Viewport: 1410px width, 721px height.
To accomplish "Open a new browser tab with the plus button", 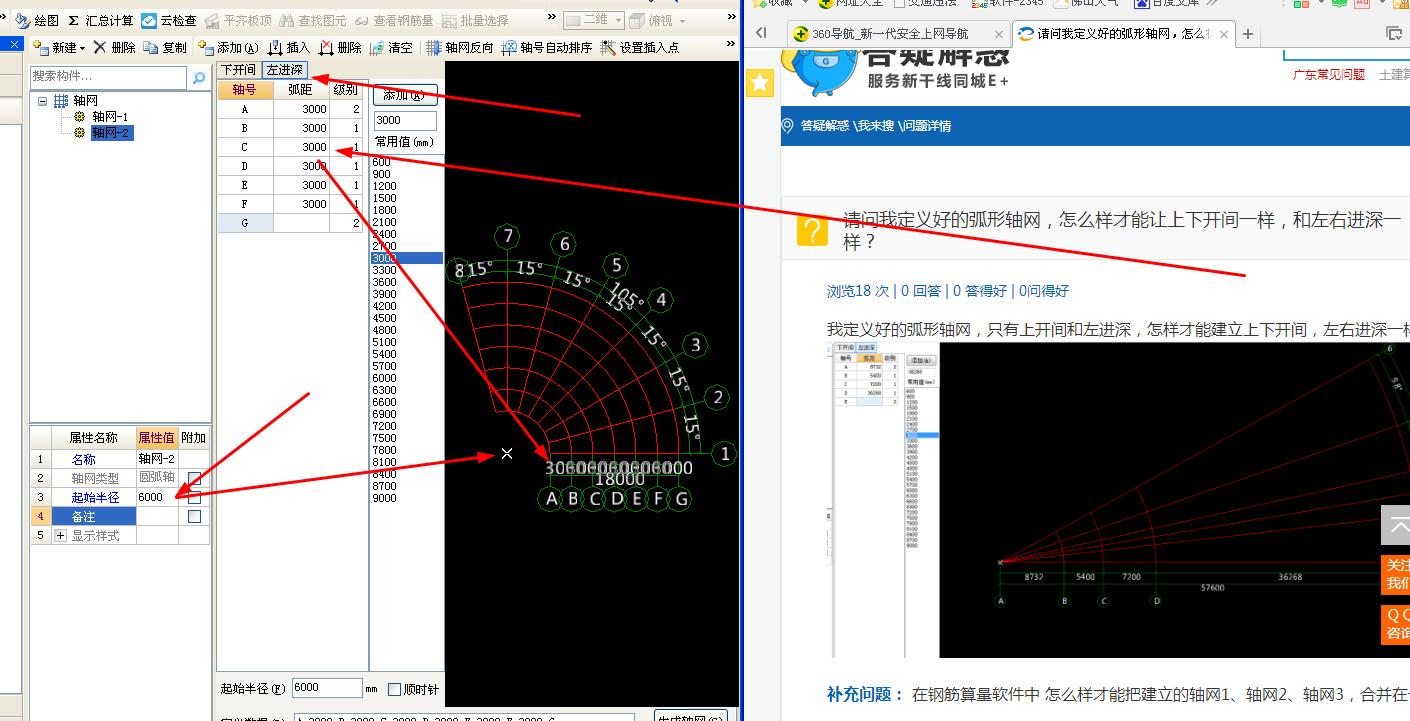I will click(x=1248, y=34).
